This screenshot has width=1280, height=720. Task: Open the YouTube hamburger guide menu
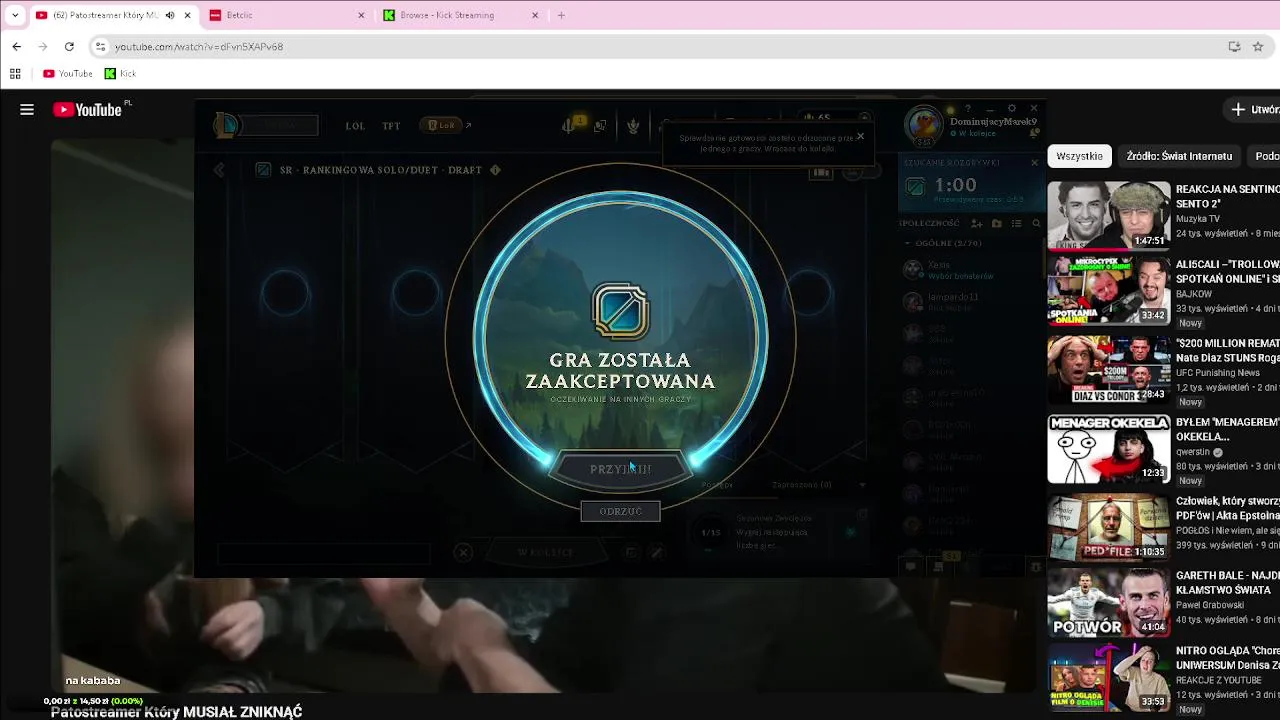coord(27,110)
